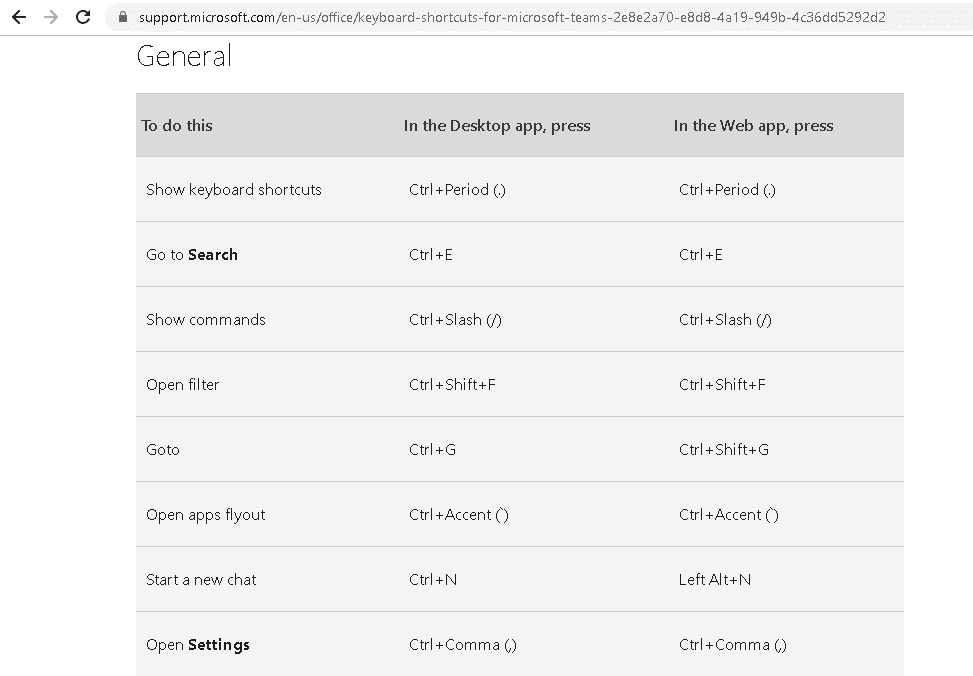
Task: Click the 'Start a new chat' row
Action: point(199,579)
